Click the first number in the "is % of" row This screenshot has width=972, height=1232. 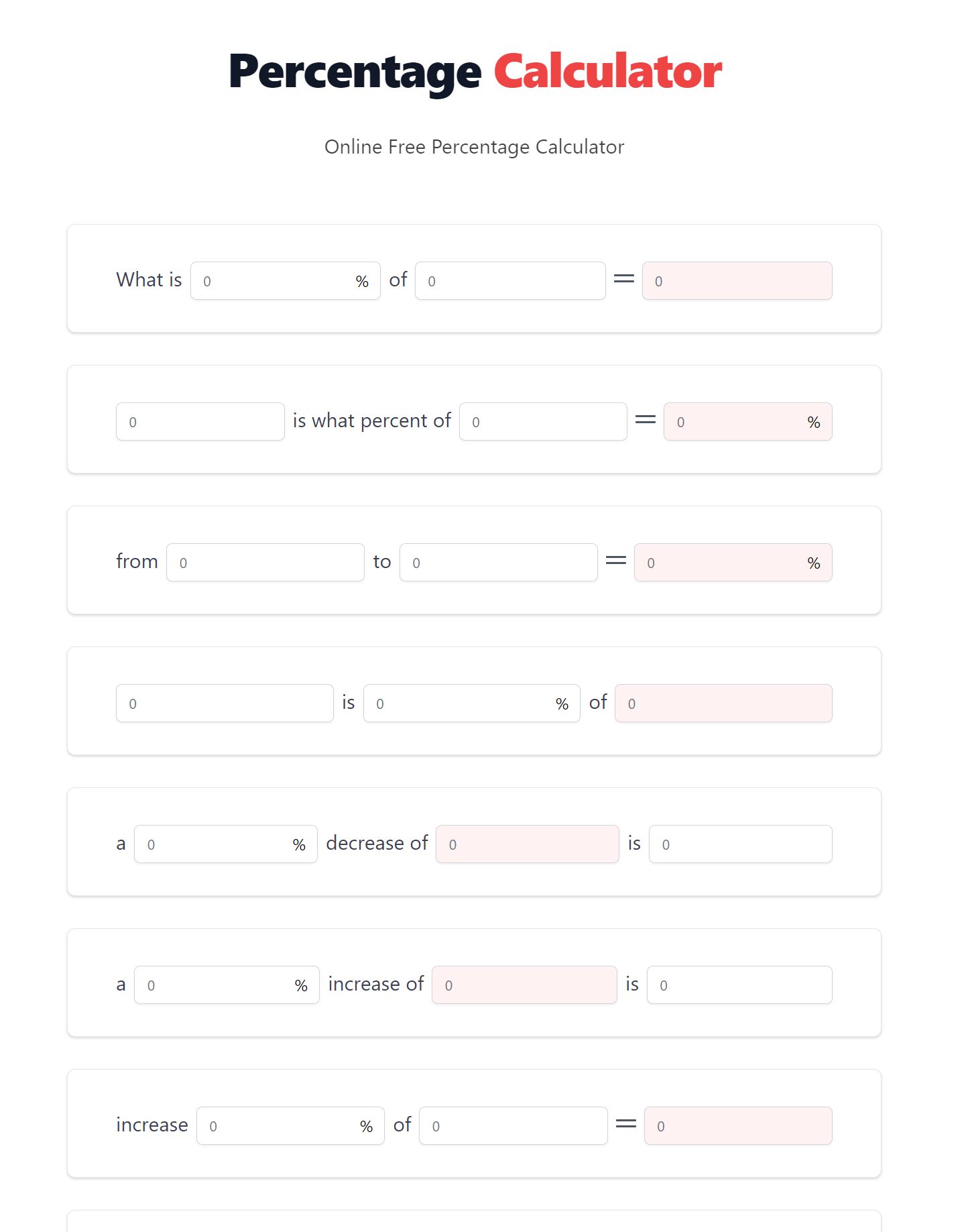pyautogui.click(x=225, y=702)
